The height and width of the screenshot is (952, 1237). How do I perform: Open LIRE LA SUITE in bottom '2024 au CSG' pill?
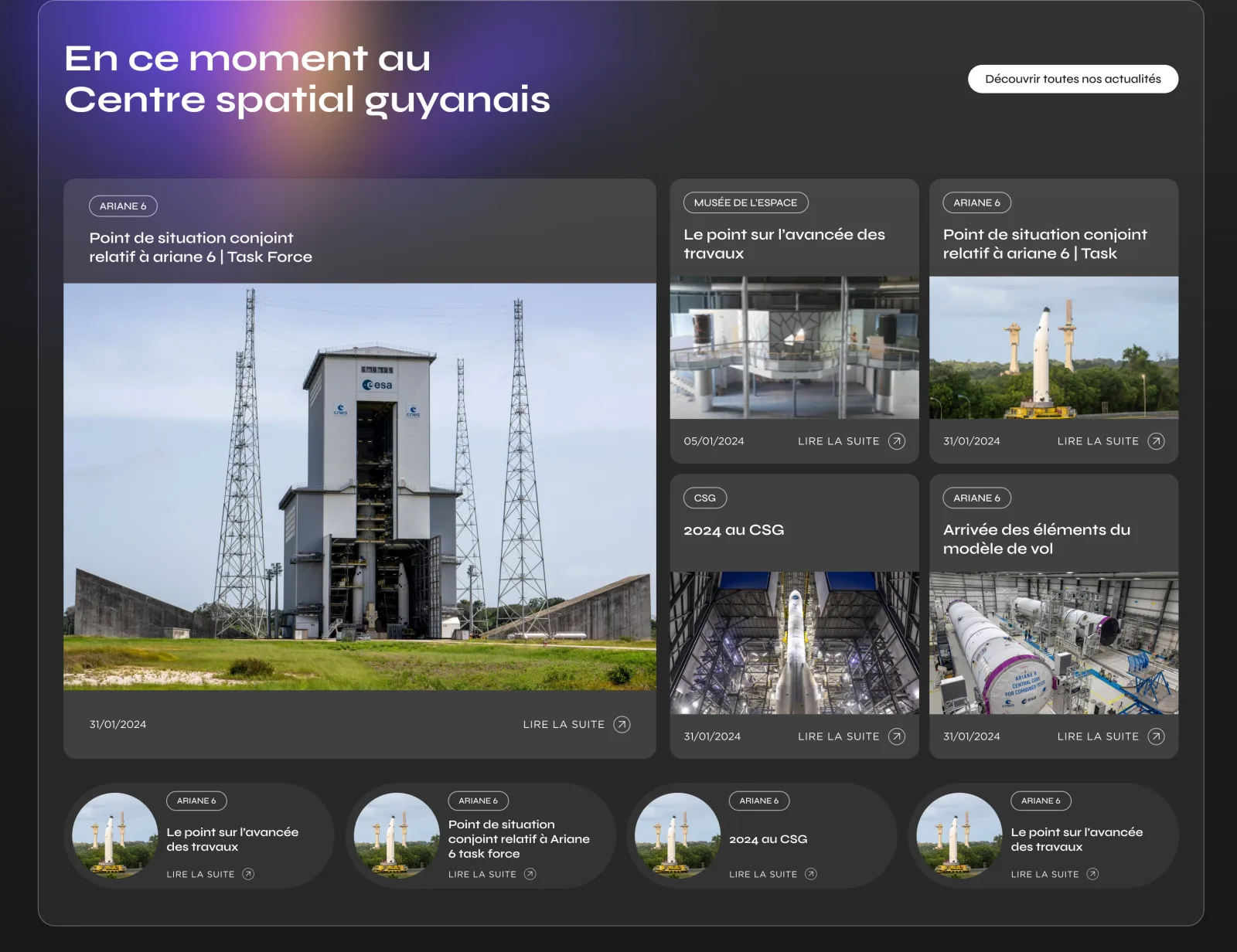coord(763,874)
